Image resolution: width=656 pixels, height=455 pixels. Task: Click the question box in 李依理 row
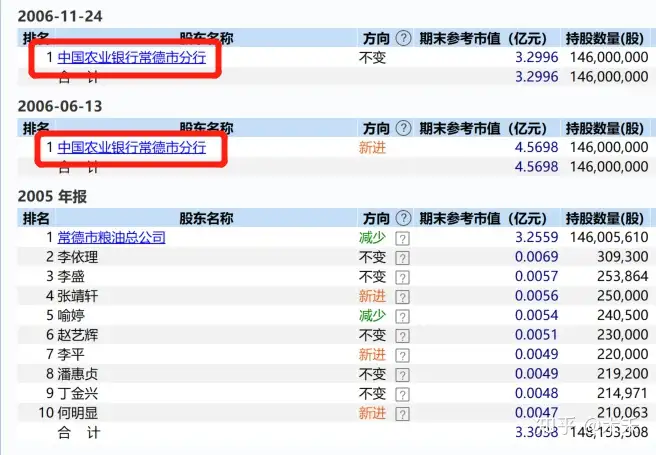(402, 258)
